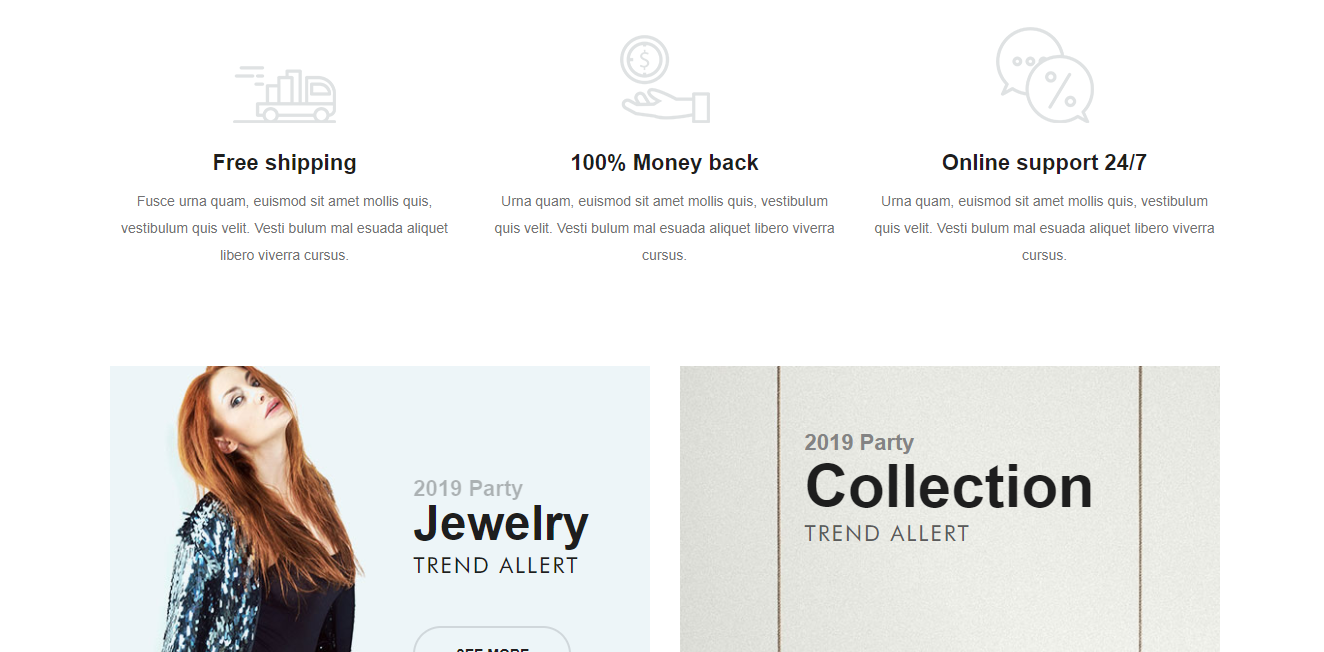Click the red-haired woman's photo

pyautogui.click(x=250, y=430)
